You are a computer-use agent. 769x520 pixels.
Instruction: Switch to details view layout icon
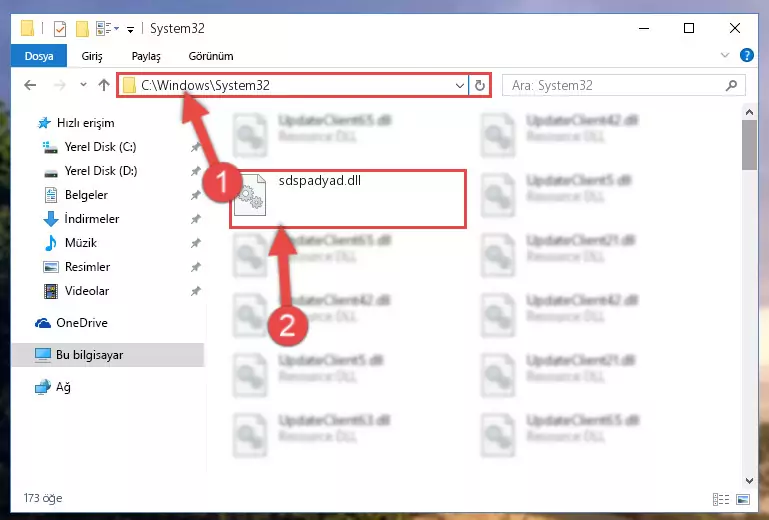tap(721, 500)
